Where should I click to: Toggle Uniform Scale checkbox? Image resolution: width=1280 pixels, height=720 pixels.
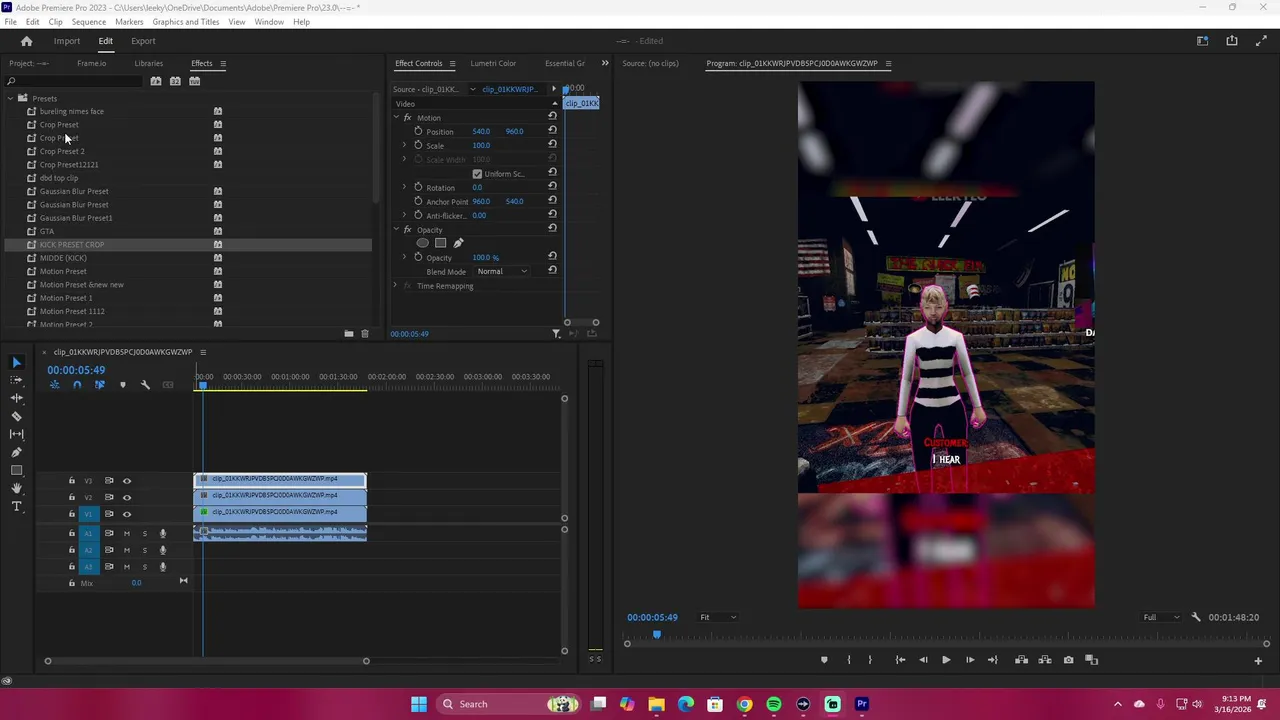(x=477, y=174)
